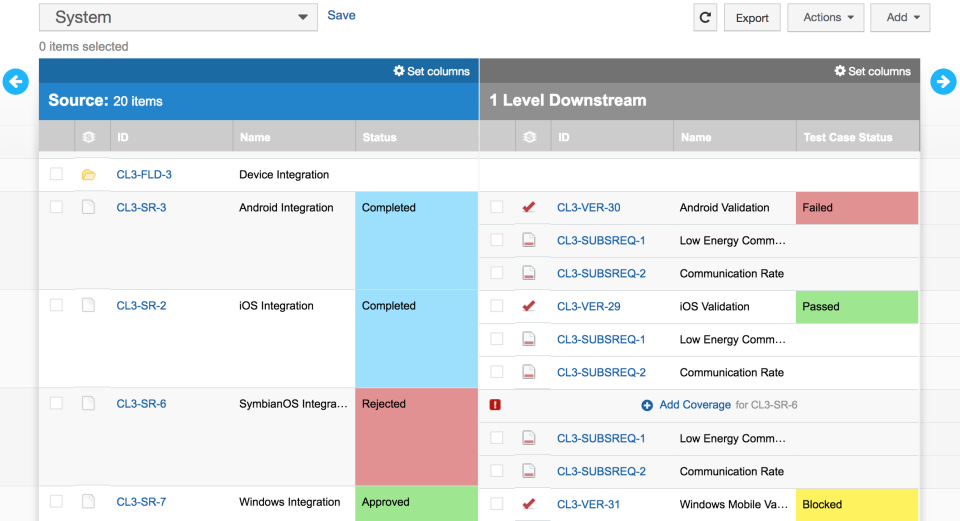
Task: Click the left blue arrow navigation icon
Action: (15, 82)
